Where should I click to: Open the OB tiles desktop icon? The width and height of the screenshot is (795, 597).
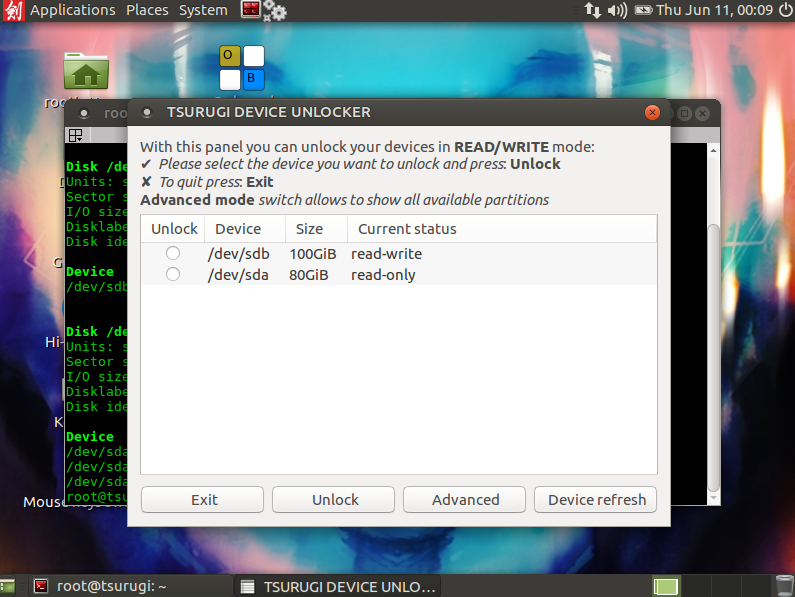242,68
